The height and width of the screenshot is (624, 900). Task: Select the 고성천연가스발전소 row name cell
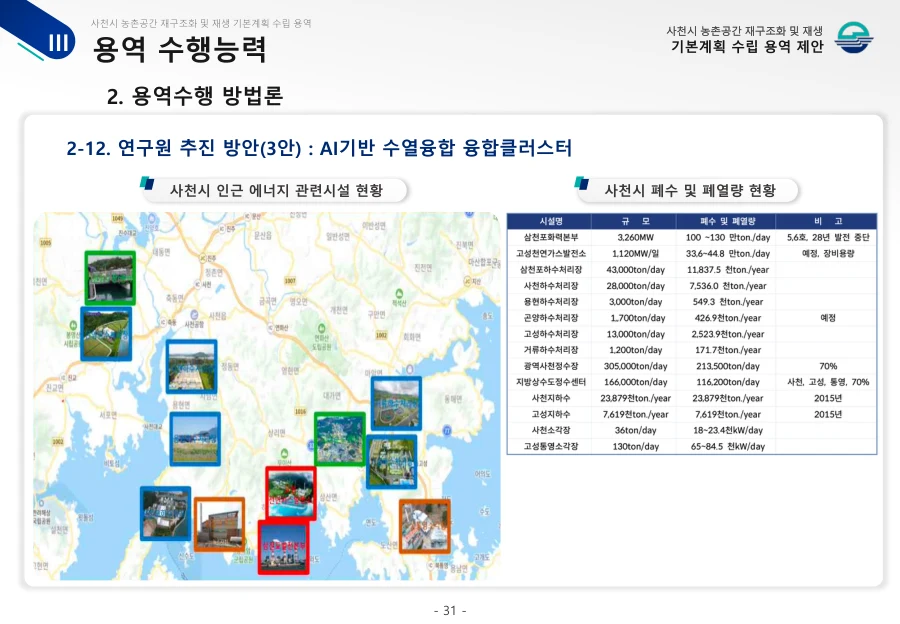click(x=550, y=253)
